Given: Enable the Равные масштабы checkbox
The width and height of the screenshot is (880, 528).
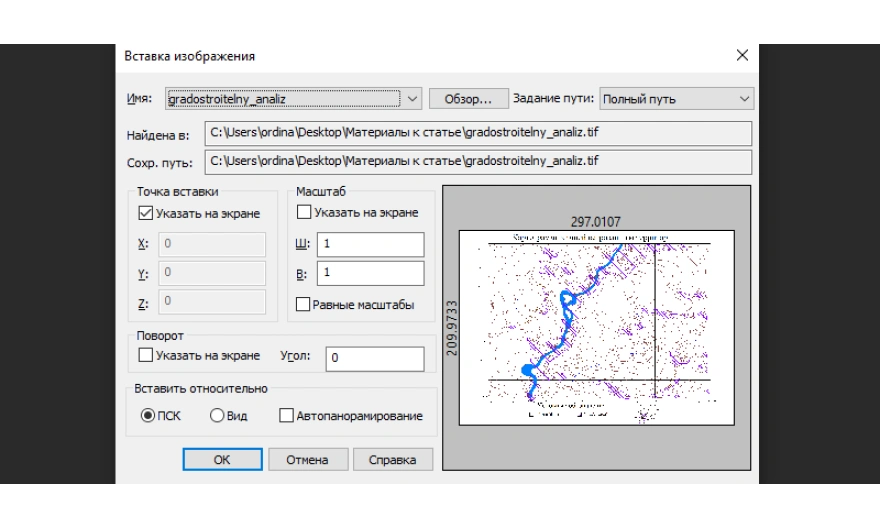Looking at the screenshot, I should 304,304.
